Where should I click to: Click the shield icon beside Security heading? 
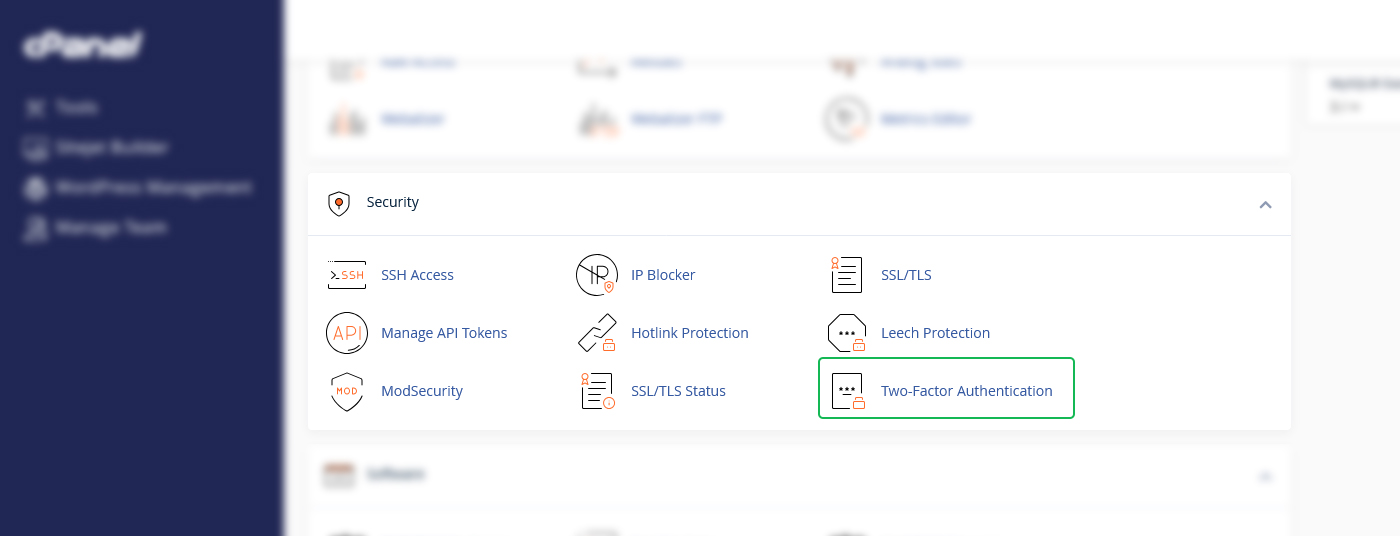[x=339, y=203]
